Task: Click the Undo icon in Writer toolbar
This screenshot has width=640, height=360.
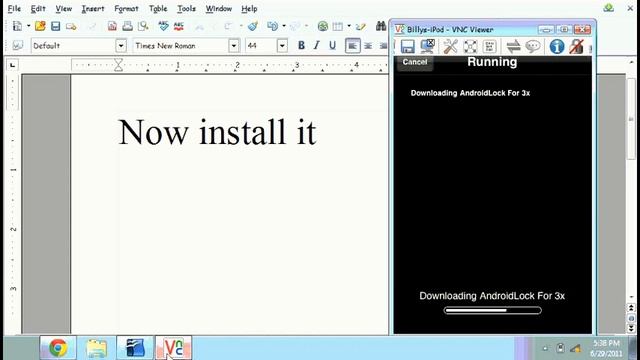Action: tap(272, 26)
